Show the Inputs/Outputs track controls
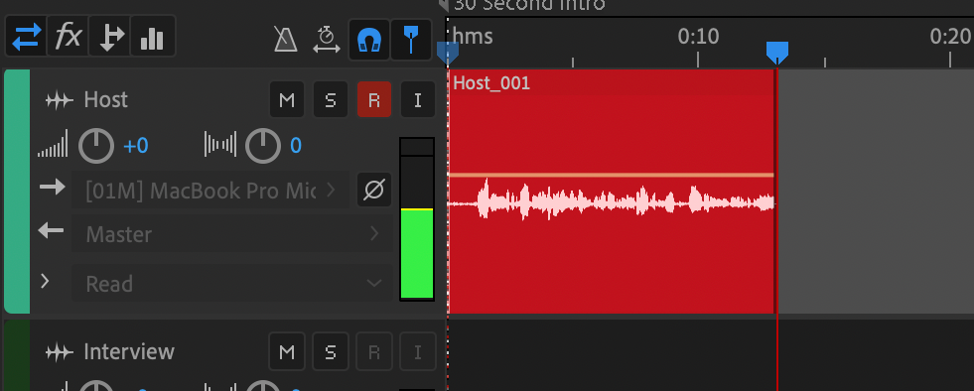This screenshot has height=391, width=974. click(27, 37)
